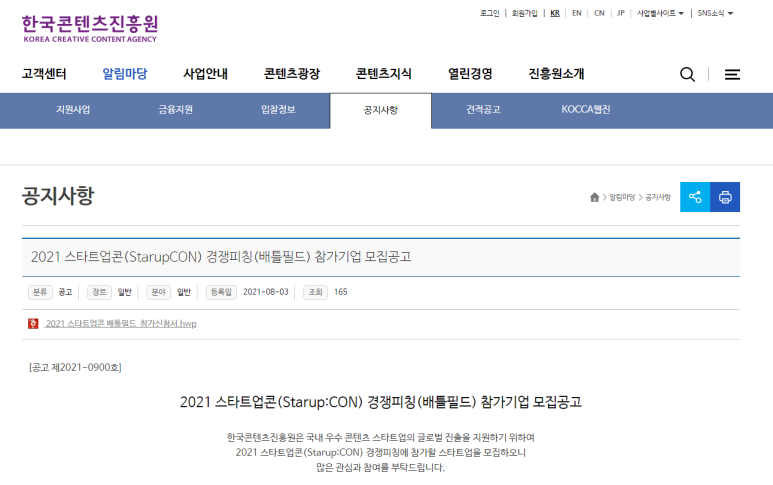Click the hwp file attachment icon
The height and width of the screenshot is (485, 773).
pyautogui.click(x=33, y=323)
